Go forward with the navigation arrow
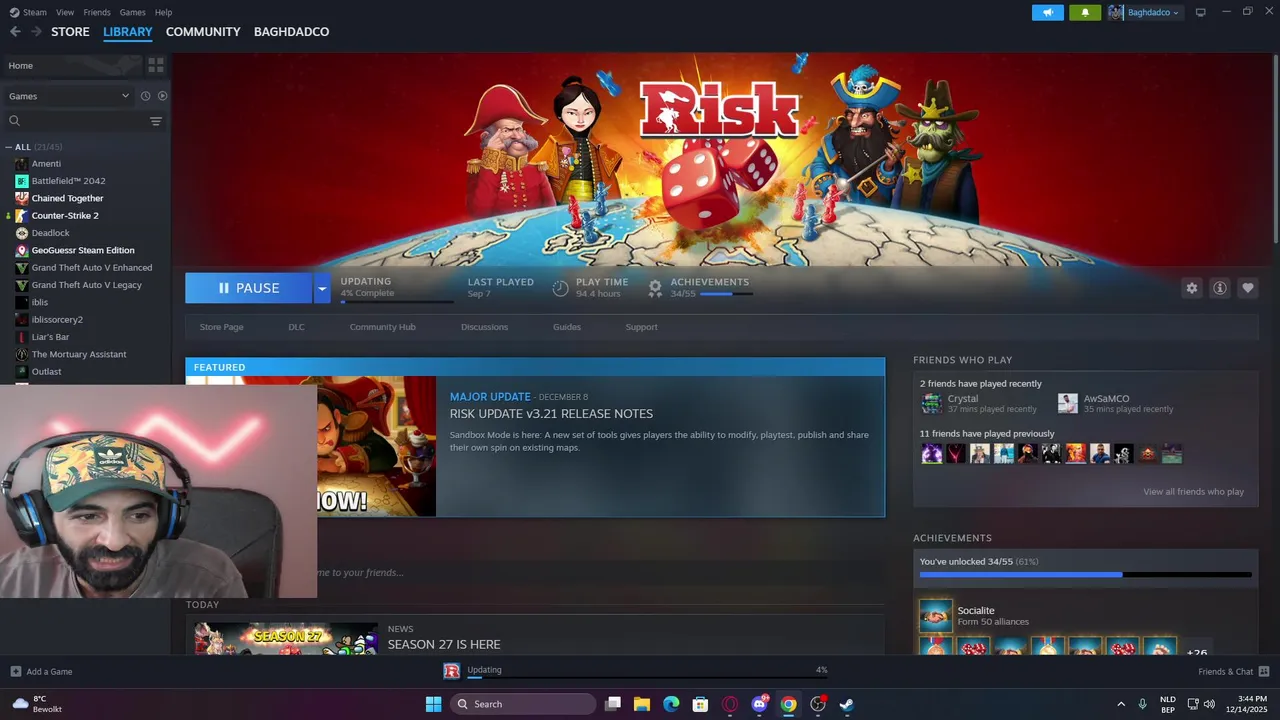The width and height of the screenshot is (1280, 720). [36, 32]
